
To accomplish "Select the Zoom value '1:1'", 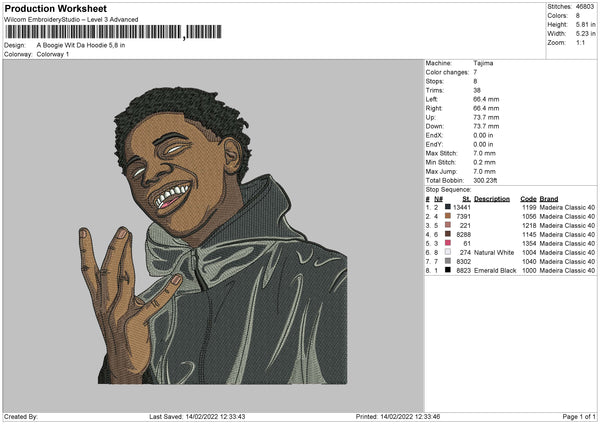I will pyautogui.click(x=580, y=42).
